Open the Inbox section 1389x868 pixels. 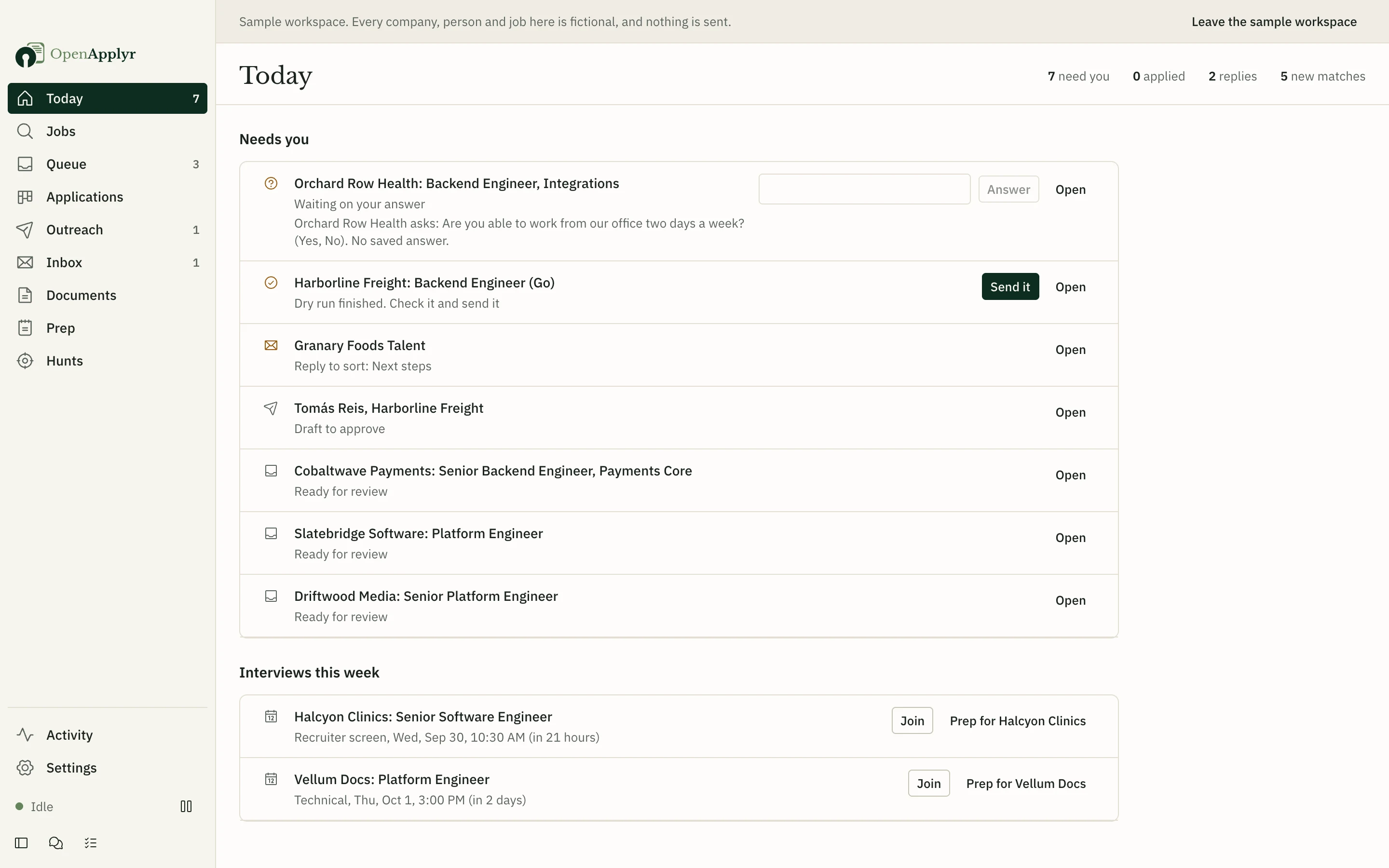pos(108,262)
